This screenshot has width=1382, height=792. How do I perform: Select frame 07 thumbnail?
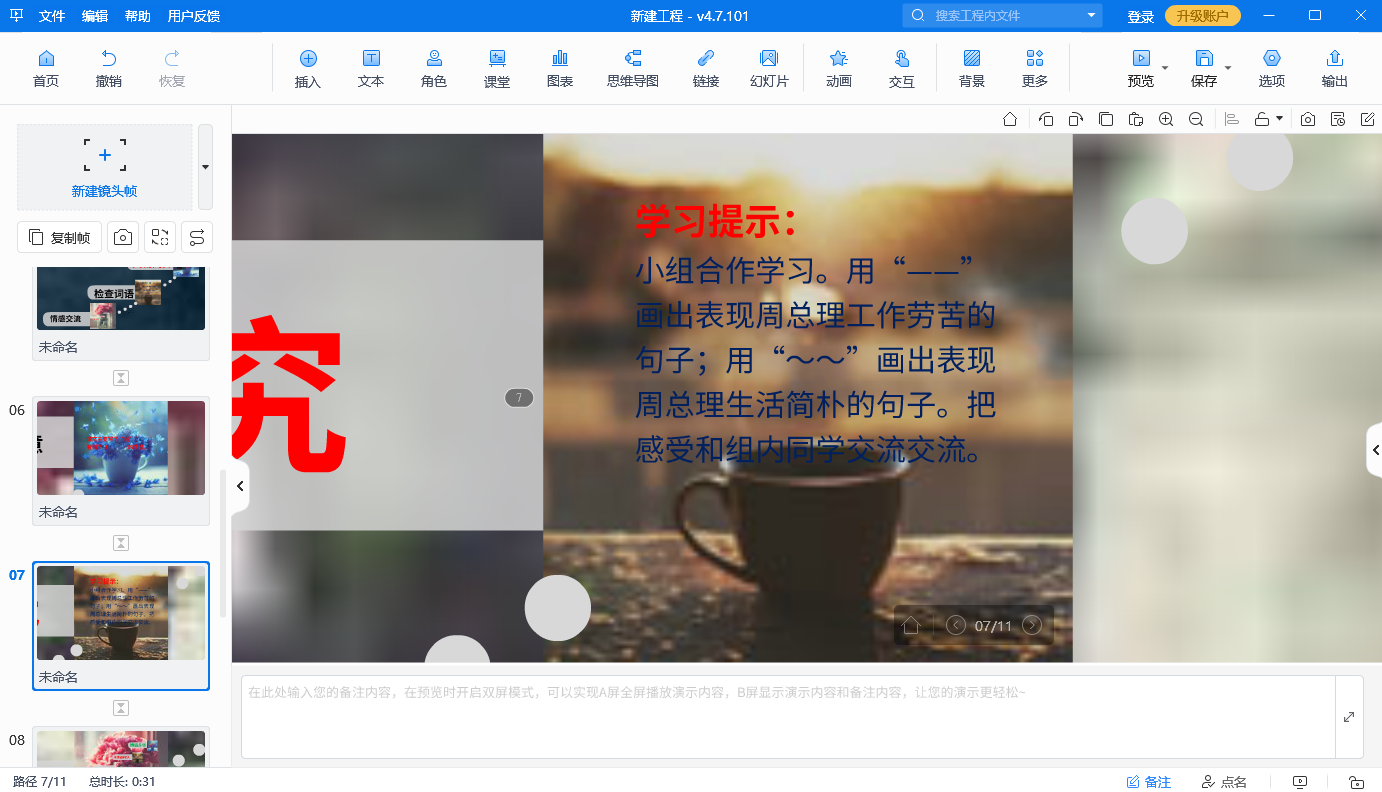[x=121, y=613]
